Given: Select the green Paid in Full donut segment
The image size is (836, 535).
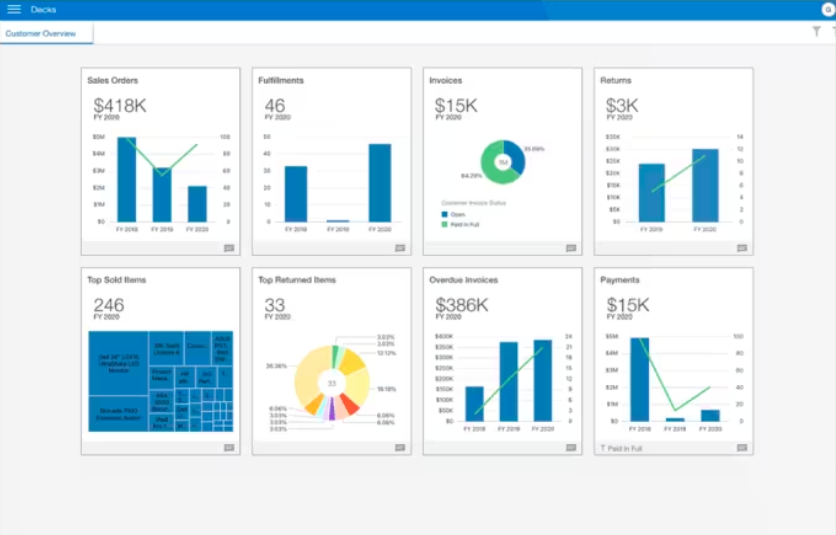Looking at the screenshot, I should 491,169.
